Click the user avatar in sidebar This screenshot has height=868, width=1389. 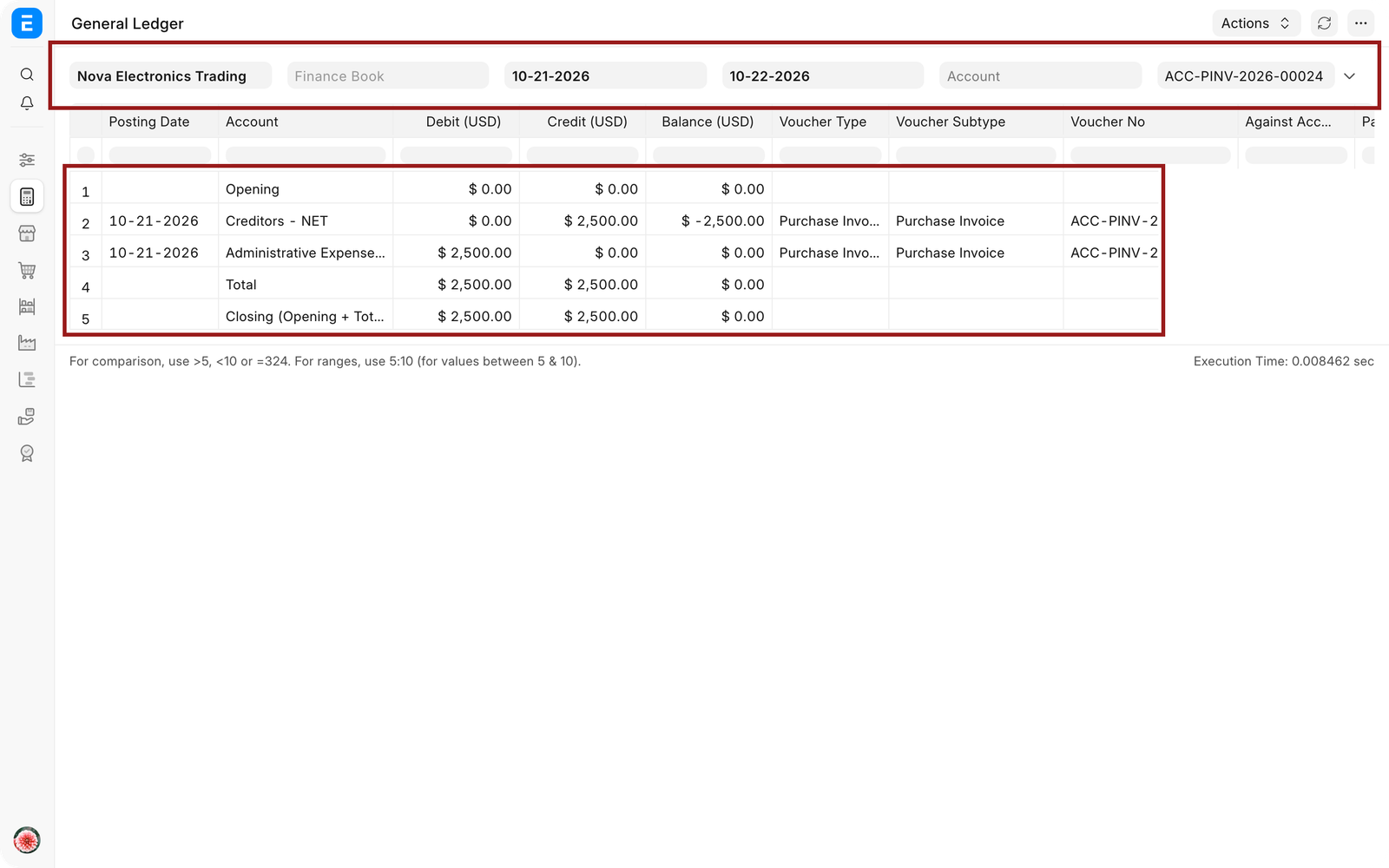[27, 840]
